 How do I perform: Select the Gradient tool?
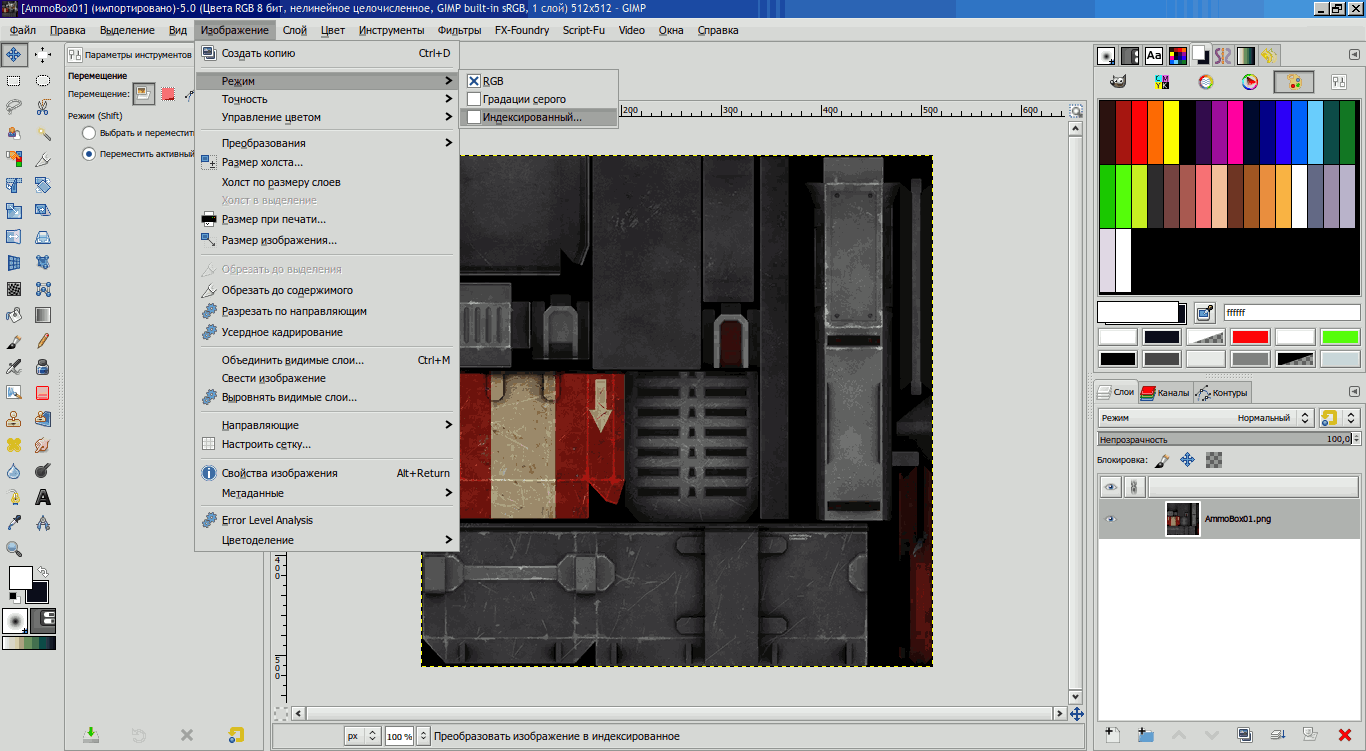(x=43, y=315)
